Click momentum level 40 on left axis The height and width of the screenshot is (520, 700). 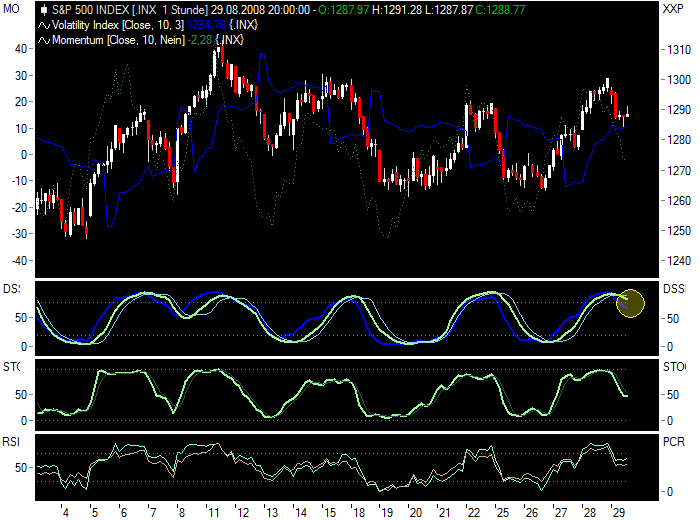[21, 49]
